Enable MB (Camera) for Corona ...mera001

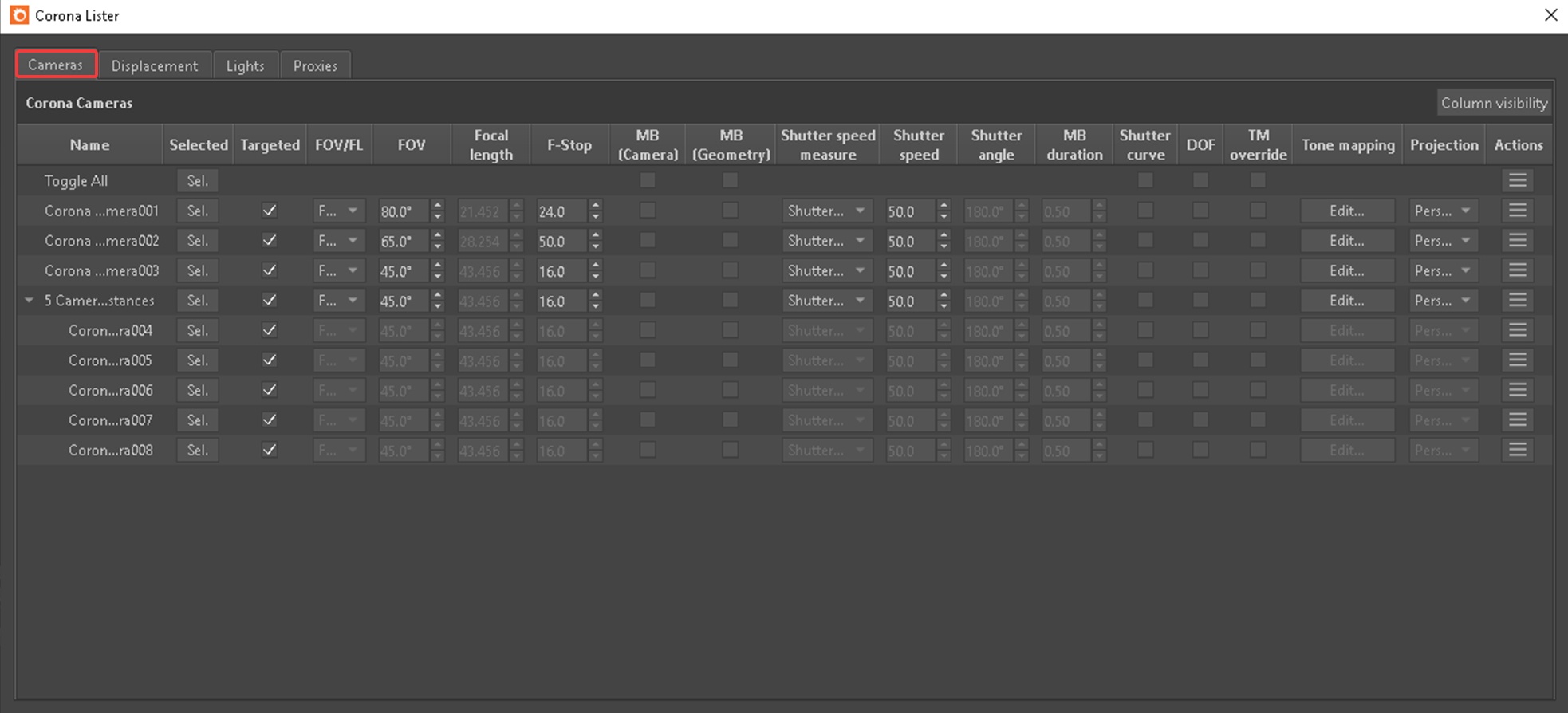648,211
